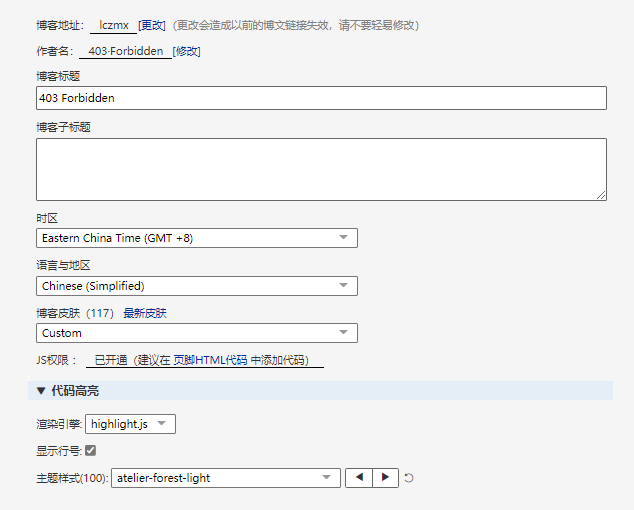This screenshot has width=634, height=510.
Task: Click the previous theme arrow button
Action: [x=359, y=478]
